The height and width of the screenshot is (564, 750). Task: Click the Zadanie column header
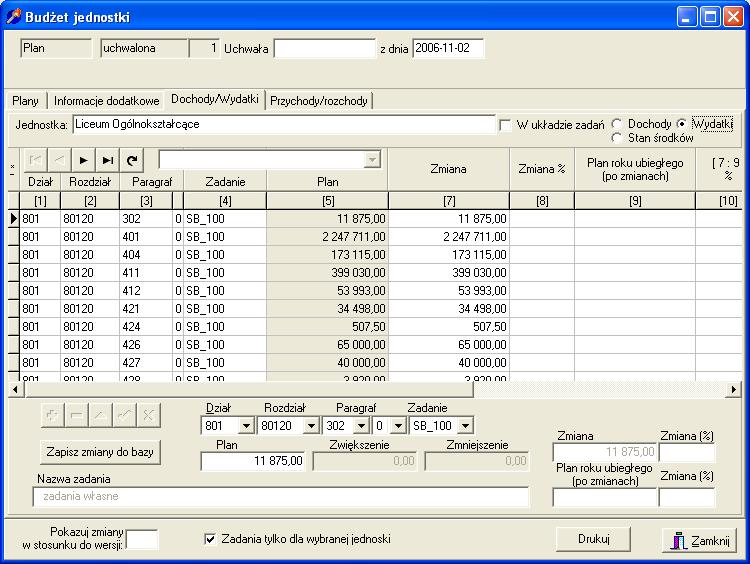coord(225,182)
